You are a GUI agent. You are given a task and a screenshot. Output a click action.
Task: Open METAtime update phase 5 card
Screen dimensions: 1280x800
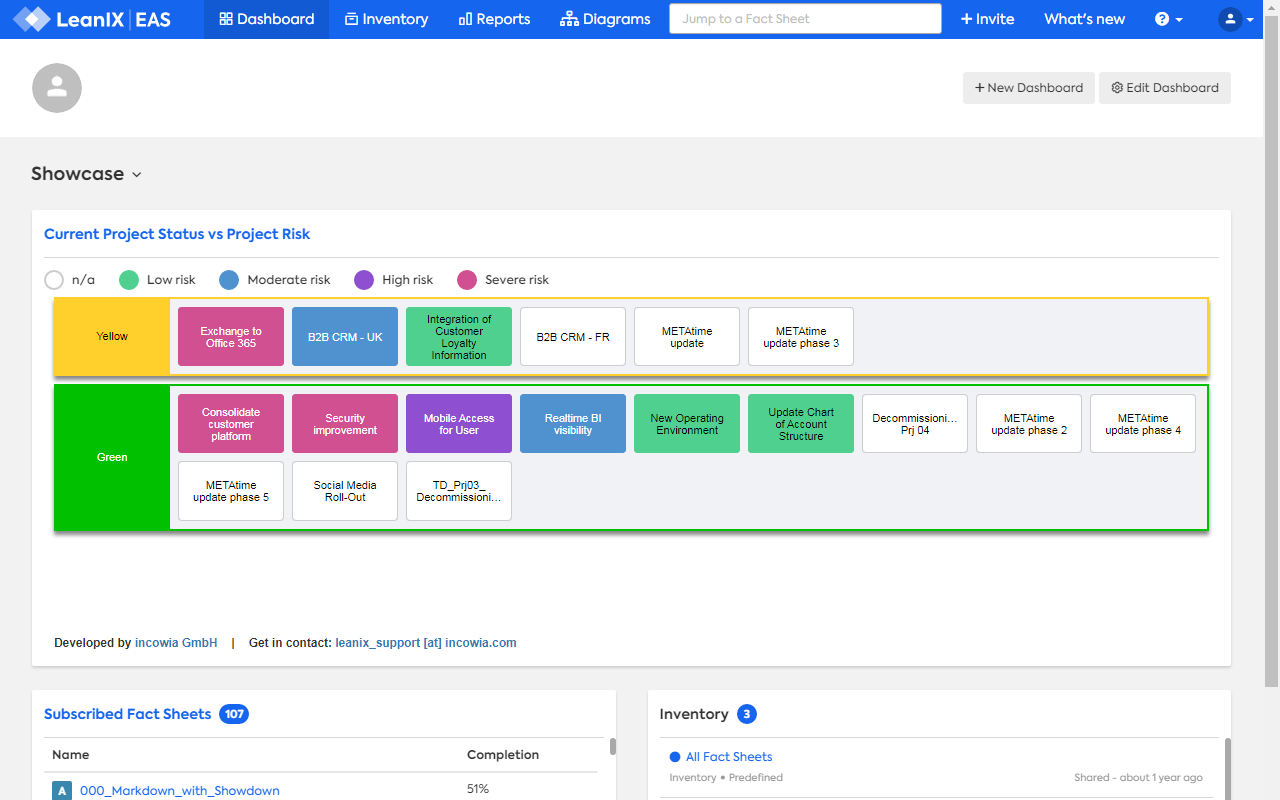(231, 491)
